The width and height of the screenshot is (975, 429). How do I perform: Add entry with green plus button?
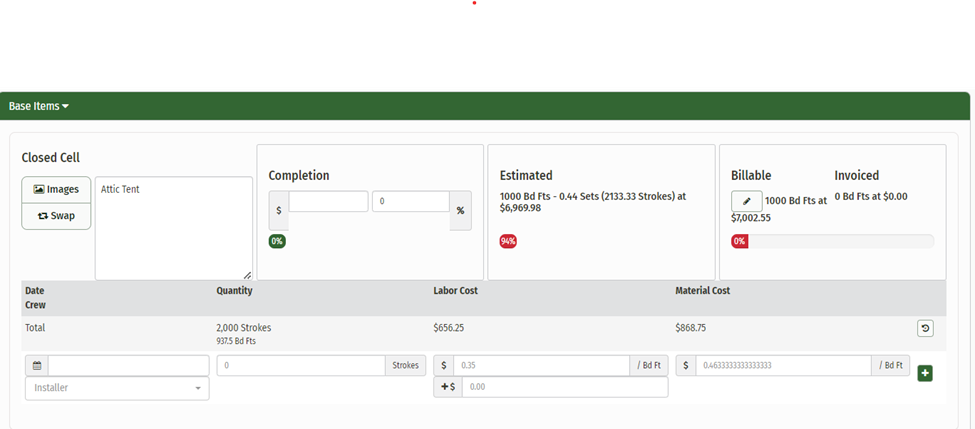(x=925, y=374)
